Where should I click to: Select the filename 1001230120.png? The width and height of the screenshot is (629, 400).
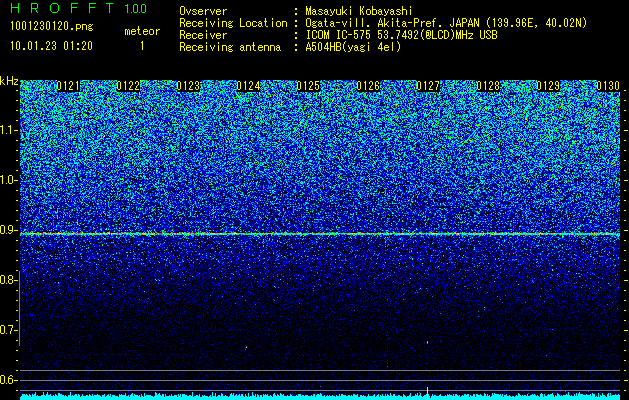coord(52,27)
